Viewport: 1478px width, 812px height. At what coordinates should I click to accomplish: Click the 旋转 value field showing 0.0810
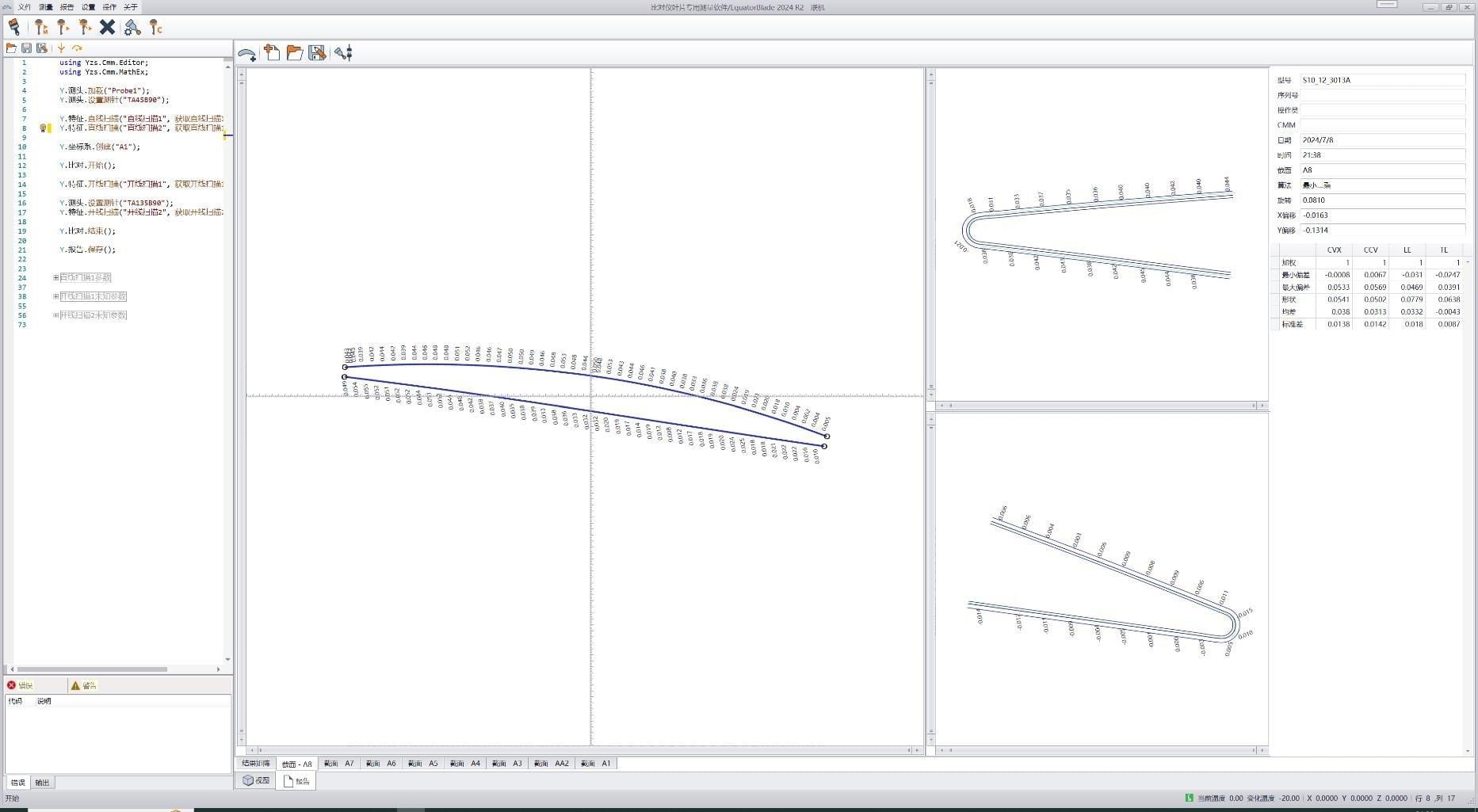click(x=1382, y=200)
